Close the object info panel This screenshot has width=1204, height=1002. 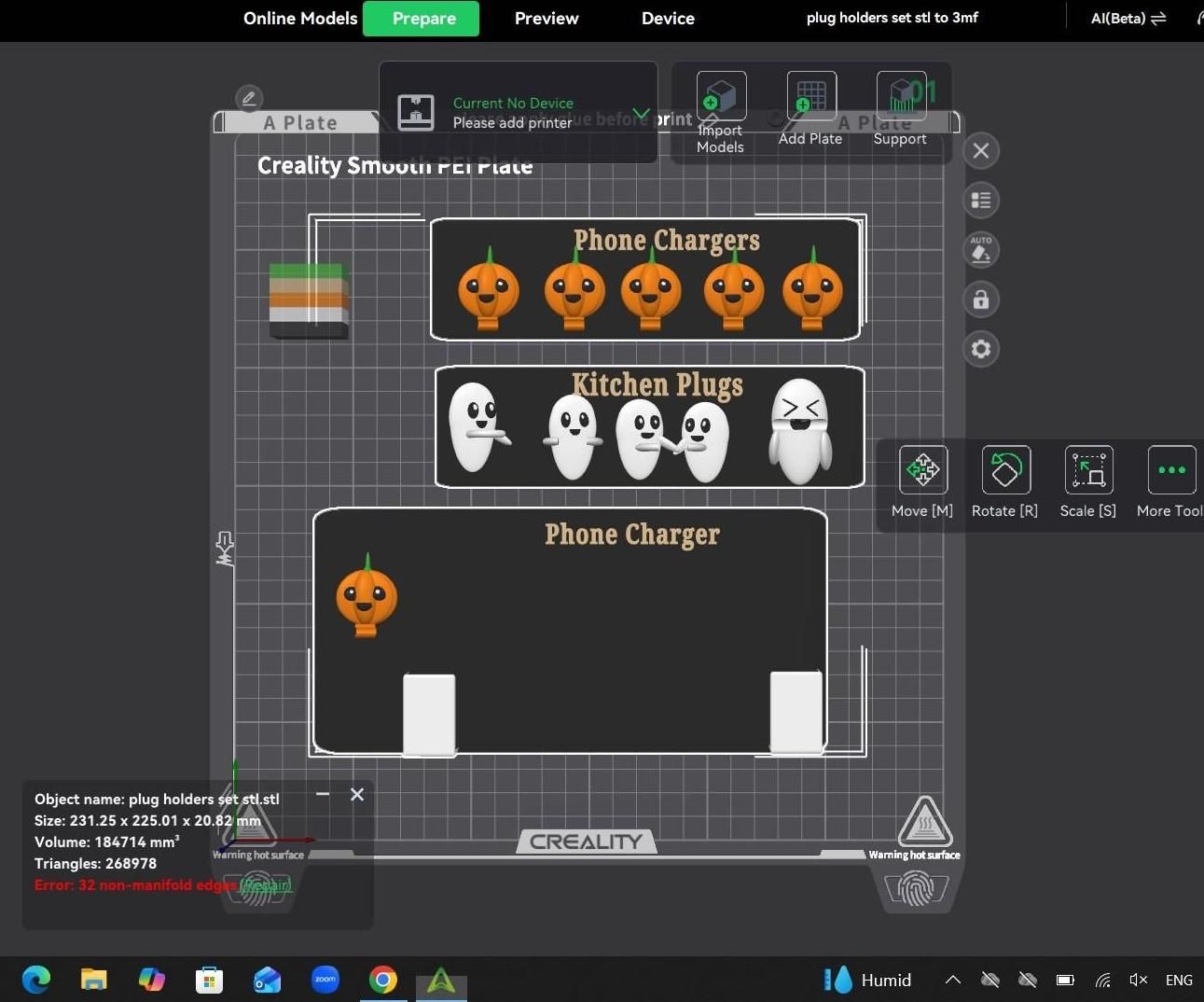pyautogui.click(x=357, y=794)
